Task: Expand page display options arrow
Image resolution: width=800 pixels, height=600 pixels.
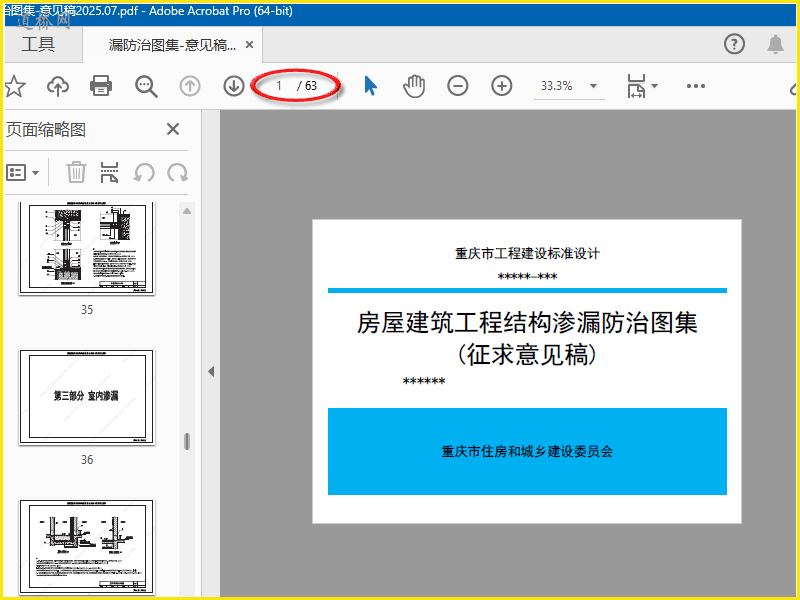Action: click(655, 86)
